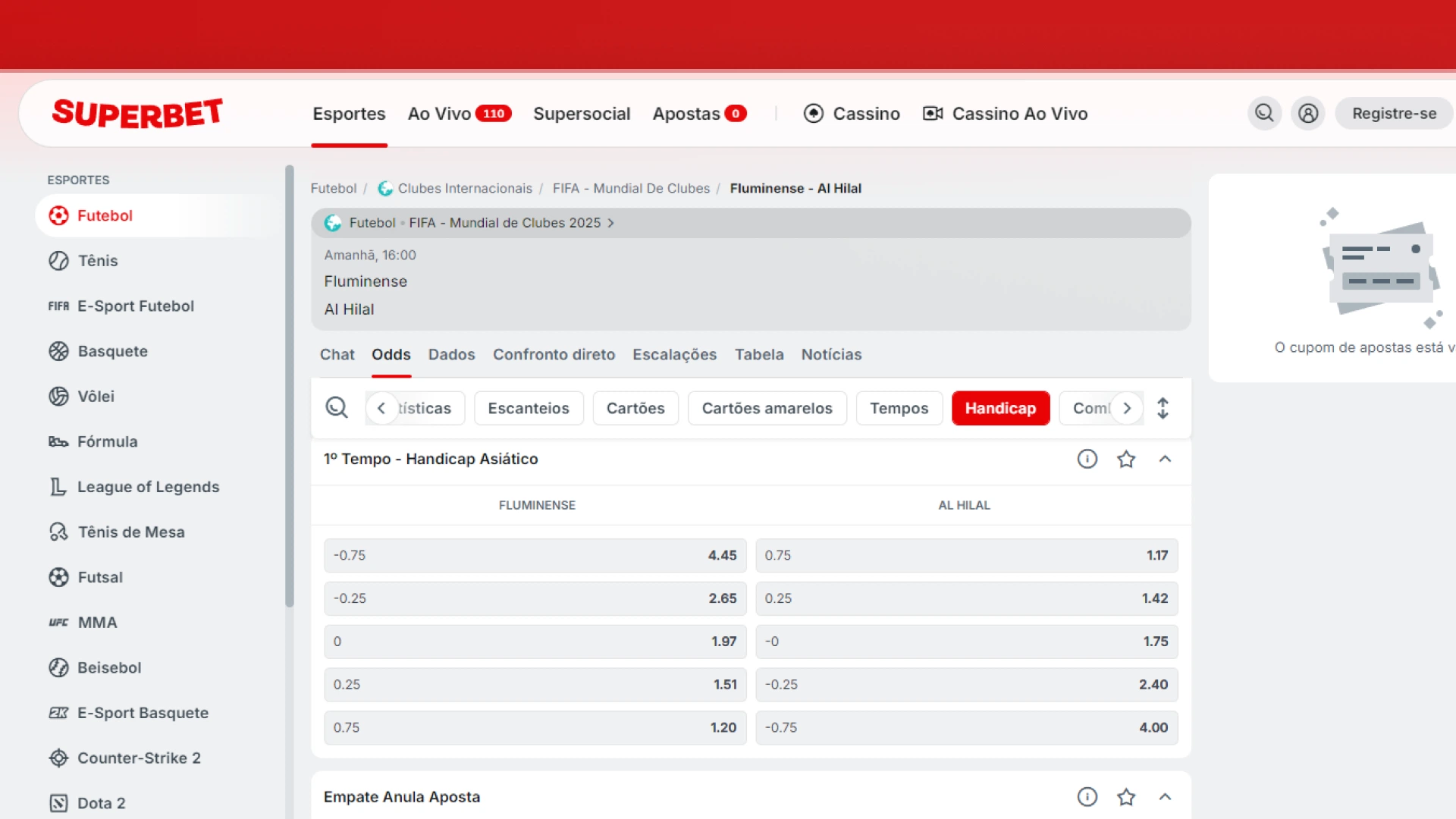Image resolution: width=1456 pixels, height=819 pixels.
Task: Bet Al Hilal -0.25 at 2.40
Action: point(966,684)
